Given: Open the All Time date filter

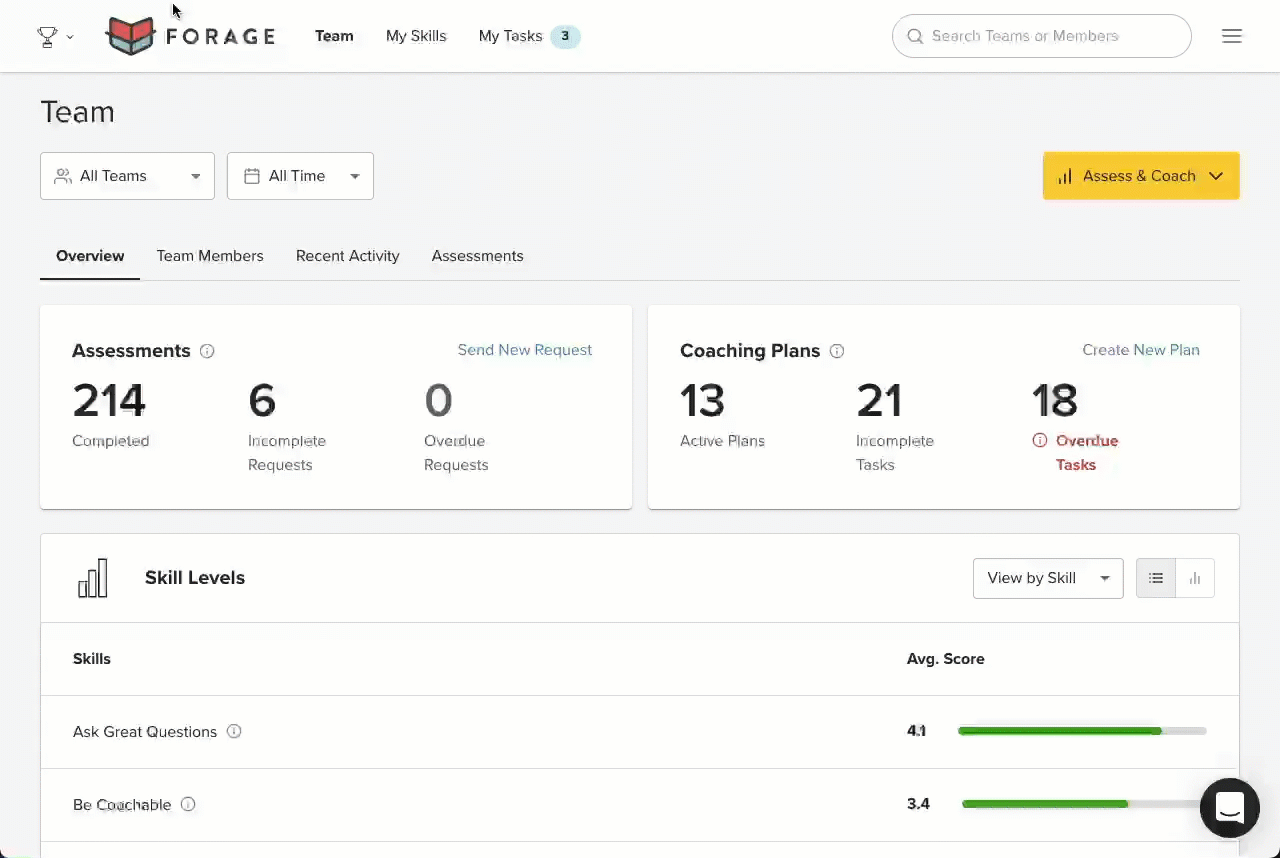Looking at the screenshot, I should point(300,176).
